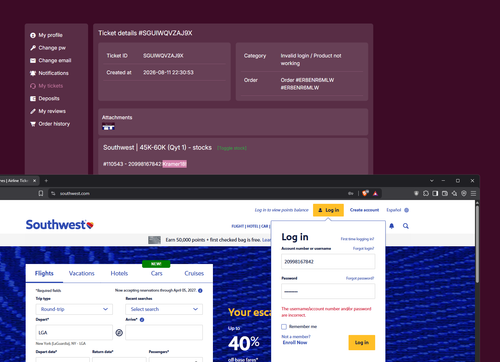Click the globe icon next to Español
Image resolution: width=500 pixels, height=362 pixels.
(407, 210)
